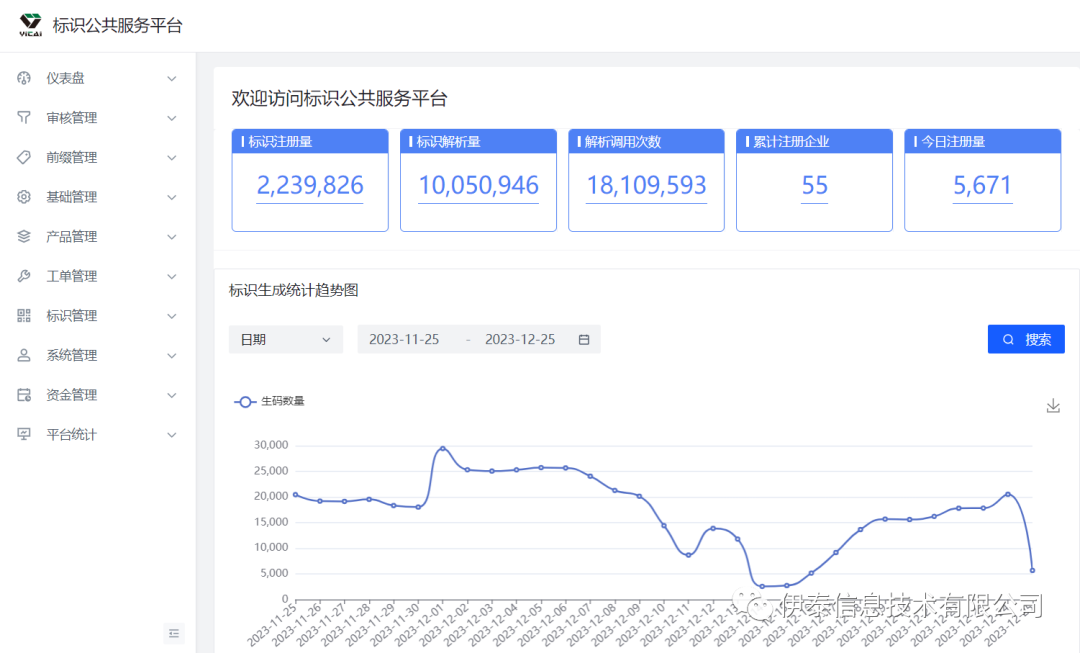Image resolution: width=1080 pixels, height=653 pixels.
Task: Collapse the sidebar with the bottom toggle icon
Action: pyautogui.click(x=174, y=633)
